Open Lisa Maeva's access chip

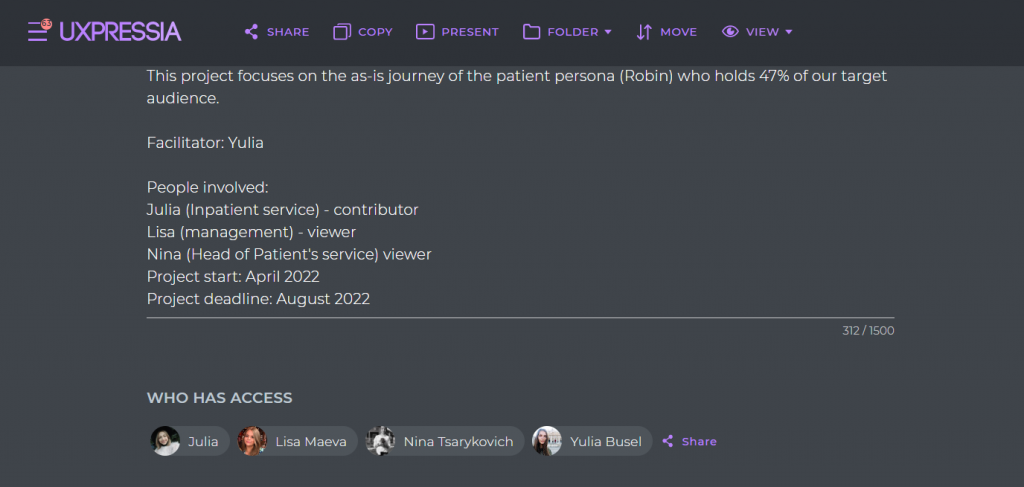click(x=296, y=441)
